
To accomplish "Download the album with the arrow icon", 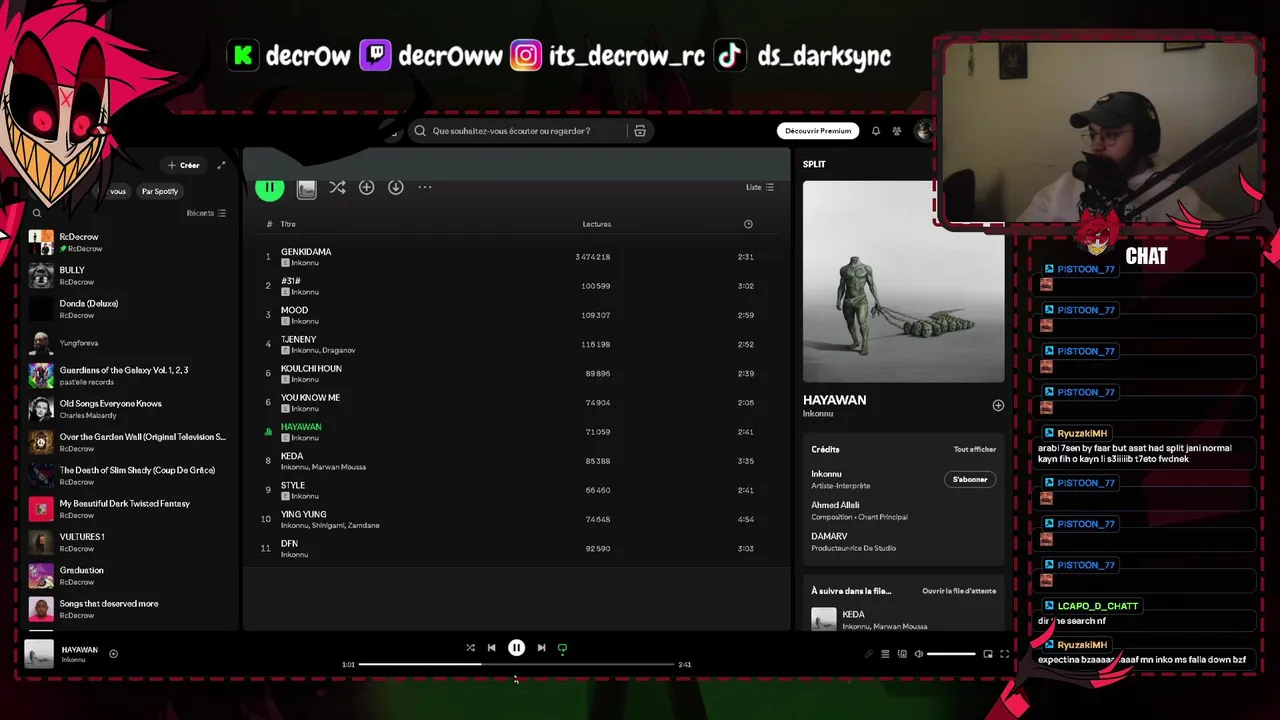I will click(396, 187).
